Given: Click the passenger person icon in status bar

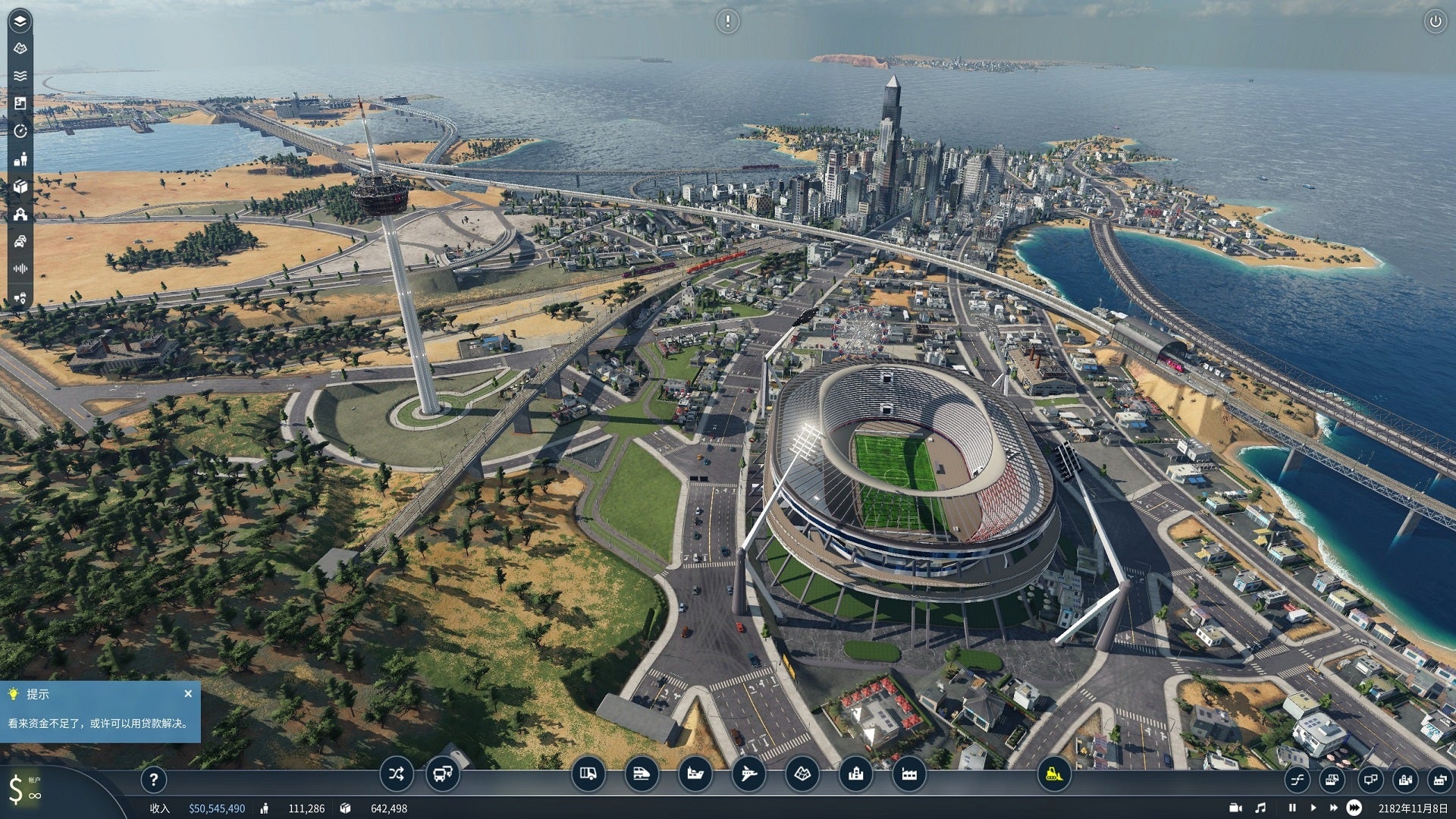Looking at the screenshot, I should [x=264, y=808].
